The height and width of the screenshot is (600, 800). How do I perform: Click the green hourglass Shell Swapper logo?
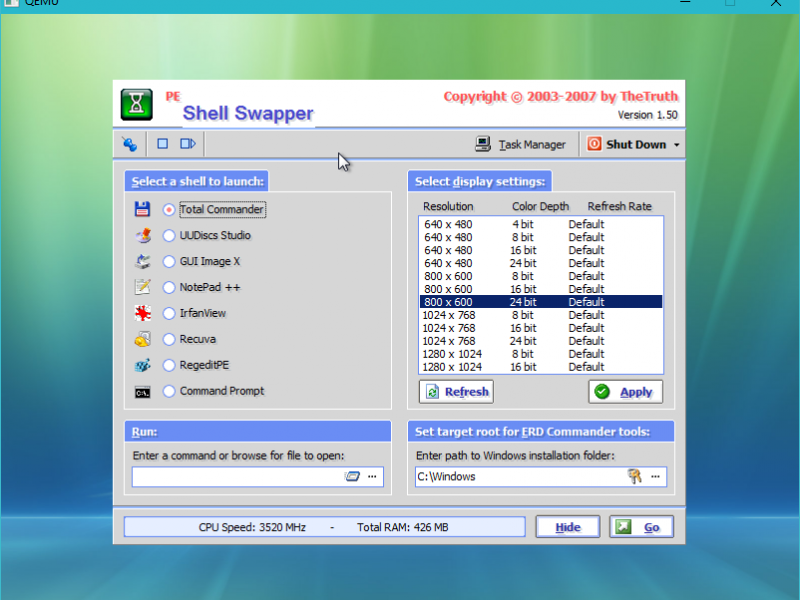[137, 105]
